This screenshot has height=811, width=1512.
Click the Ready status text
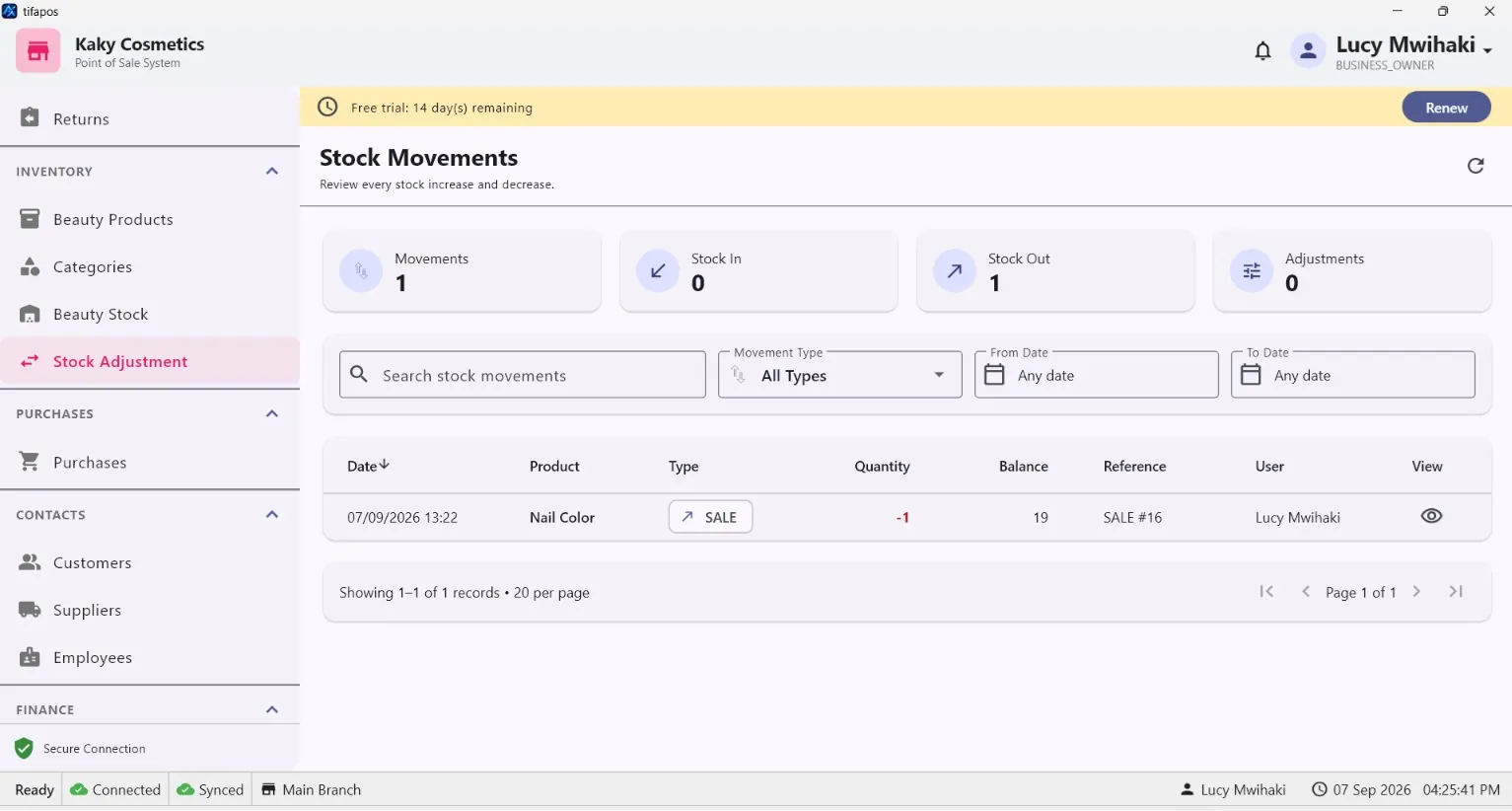[35, 789]
